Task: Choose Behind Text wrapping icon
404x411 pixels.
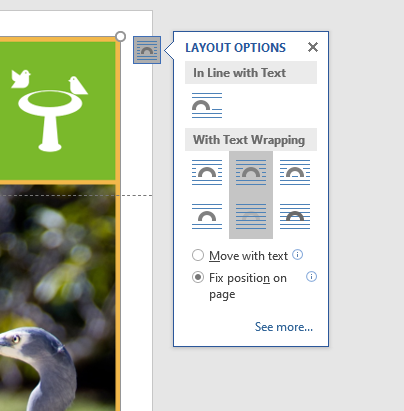Action: (x=251, y=217)
